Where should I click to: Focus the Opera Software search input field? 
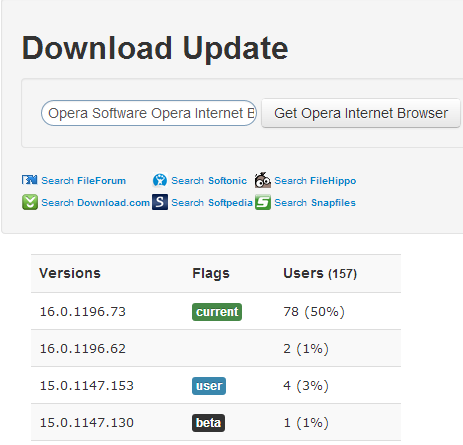(149, 113)
